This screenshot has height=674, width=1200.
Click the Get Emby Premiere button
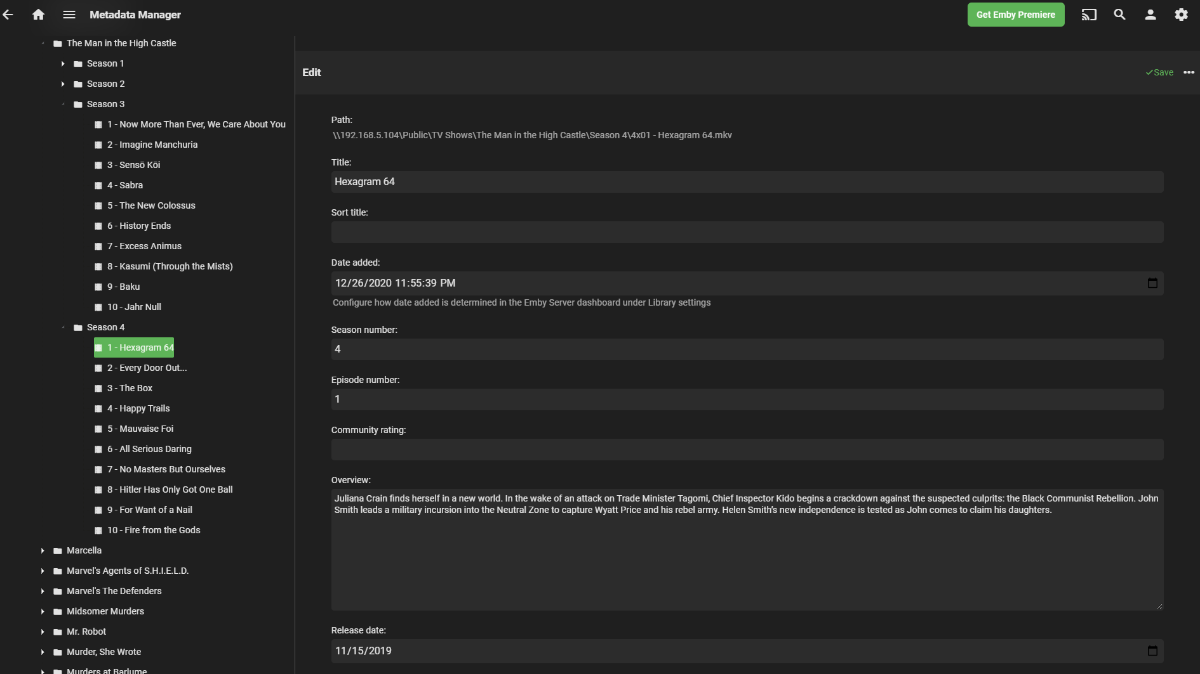pos(1015,15)
